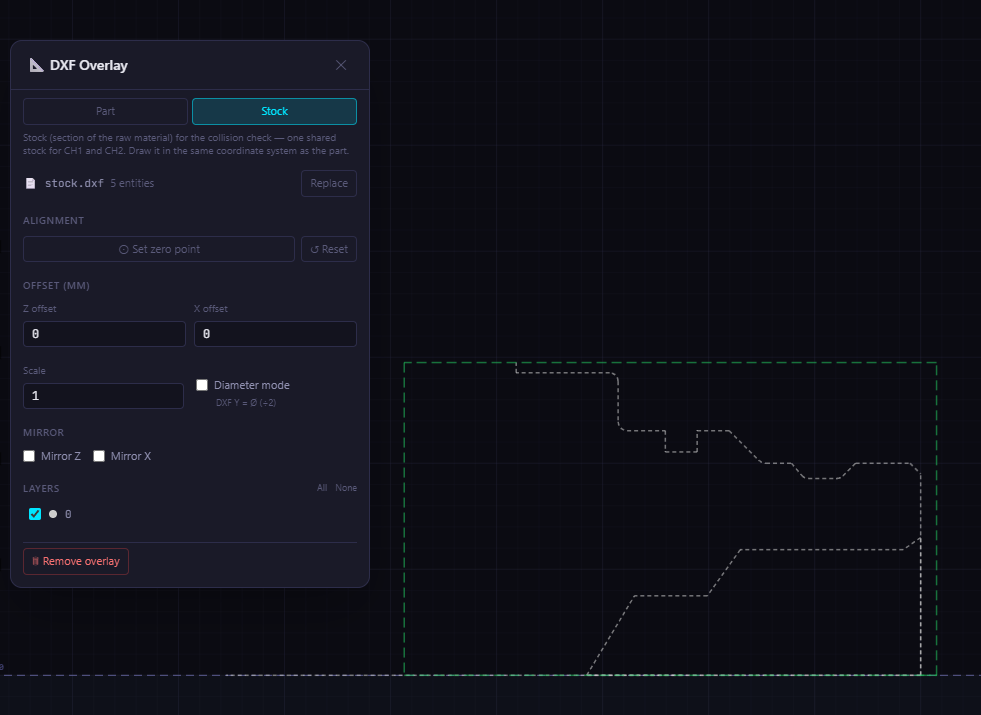The width and height of the screenshot is (981, 715).
Task: Click Set zero point button
Action: [x=159, y=249]
